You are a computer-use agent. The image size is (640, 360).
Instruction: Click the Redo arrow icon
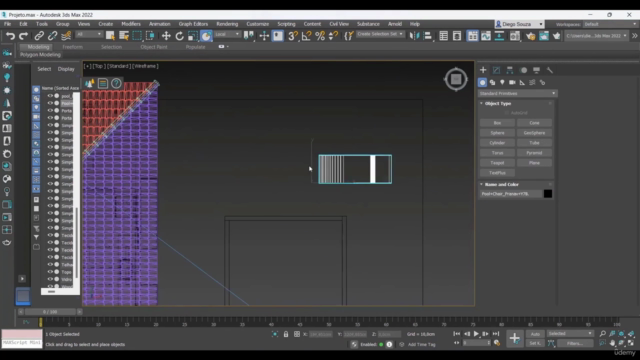coord(24,36)
